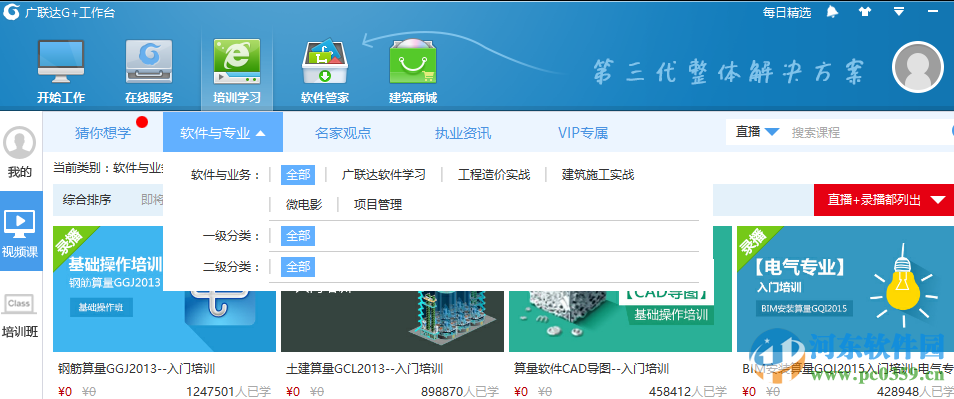Filter by 建筑施工实战
The width and height of the screenshot is (954, 399).
pyautogui.click(x=598, y=175)
